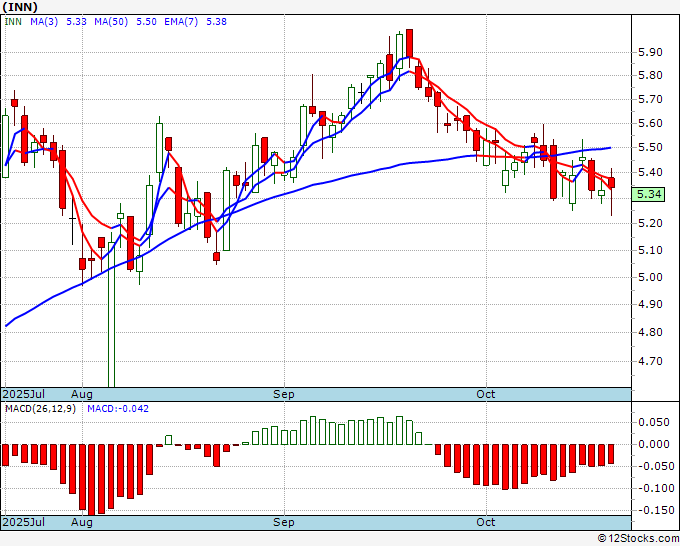Click the last red candlestick of the chart
680x546 pixels.
tap(611, 183)
